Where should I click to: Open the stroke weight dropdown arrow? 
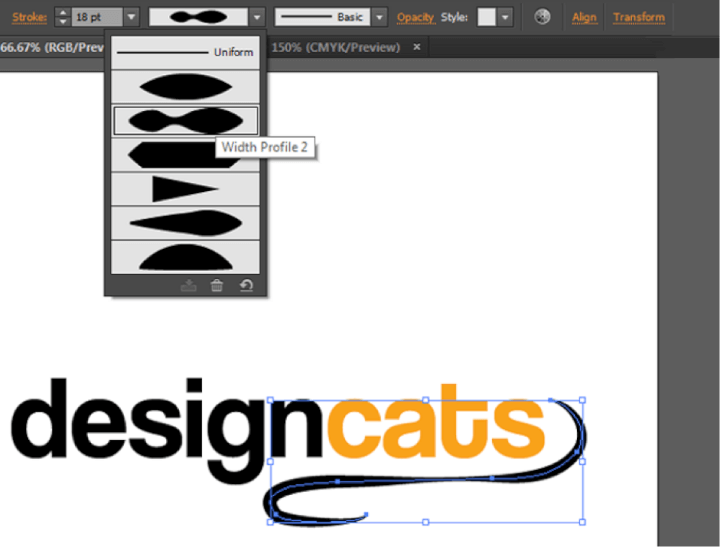[x=131, y=17]
